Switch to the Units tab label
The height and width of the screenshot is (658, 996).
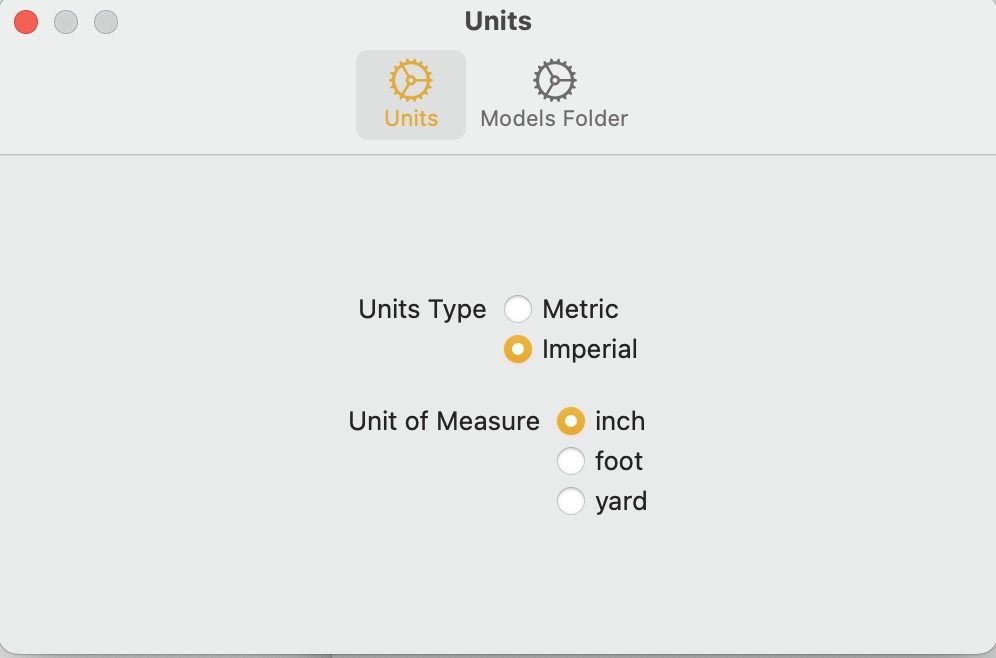point(411,118)
